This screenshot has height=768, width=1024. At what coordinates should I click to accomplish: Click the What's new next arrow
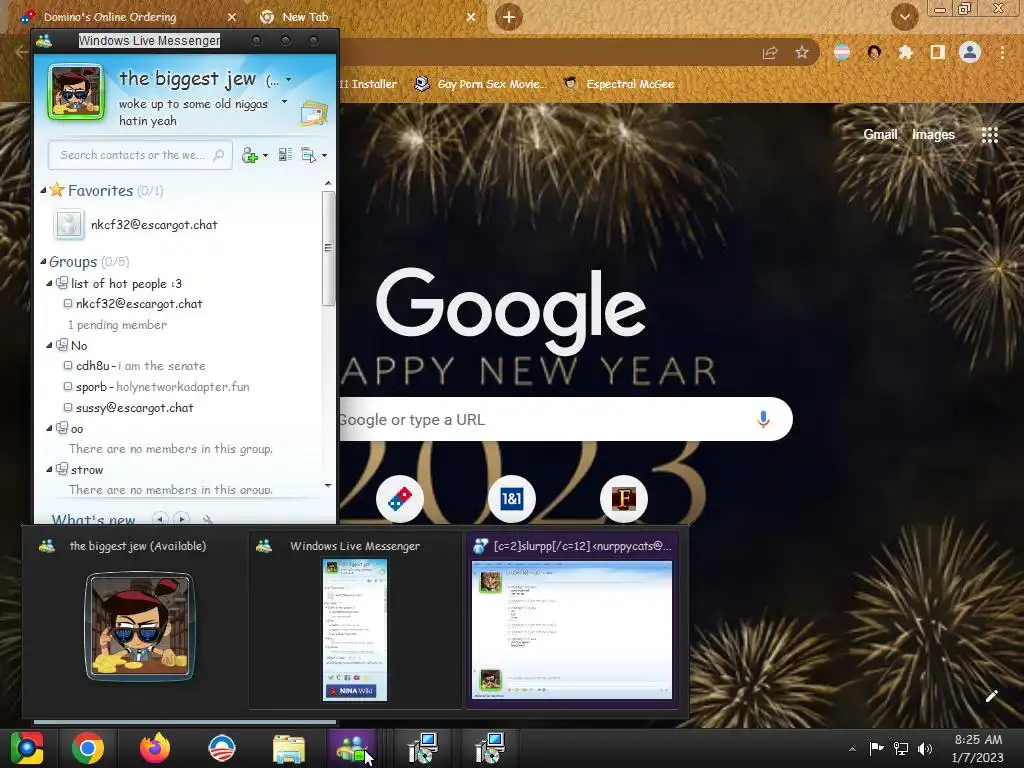pyautogui.click(x=182, y=519)
